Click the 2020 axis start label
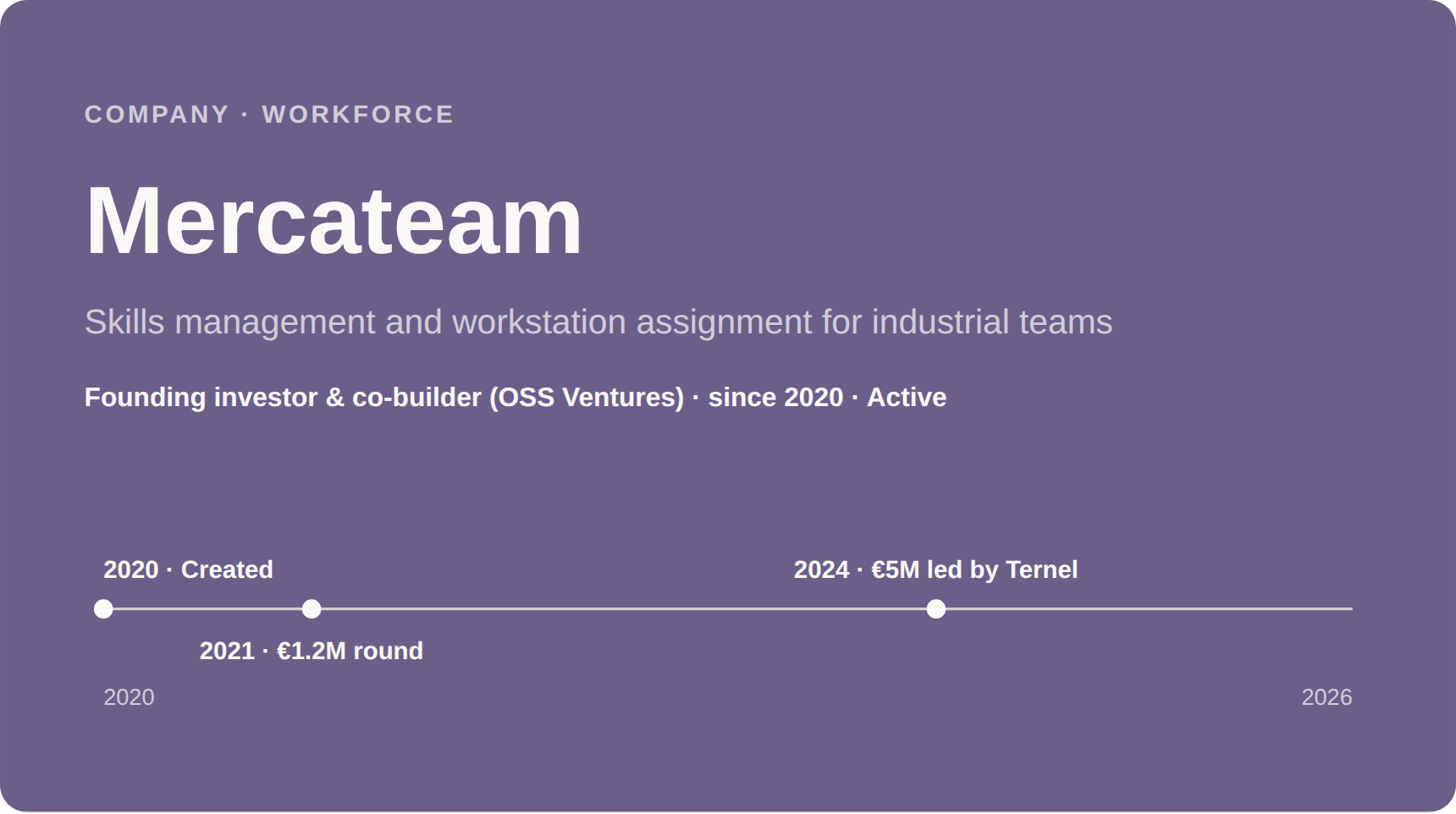The width and height of the screenshot is (1456, 814). (129, 697)
